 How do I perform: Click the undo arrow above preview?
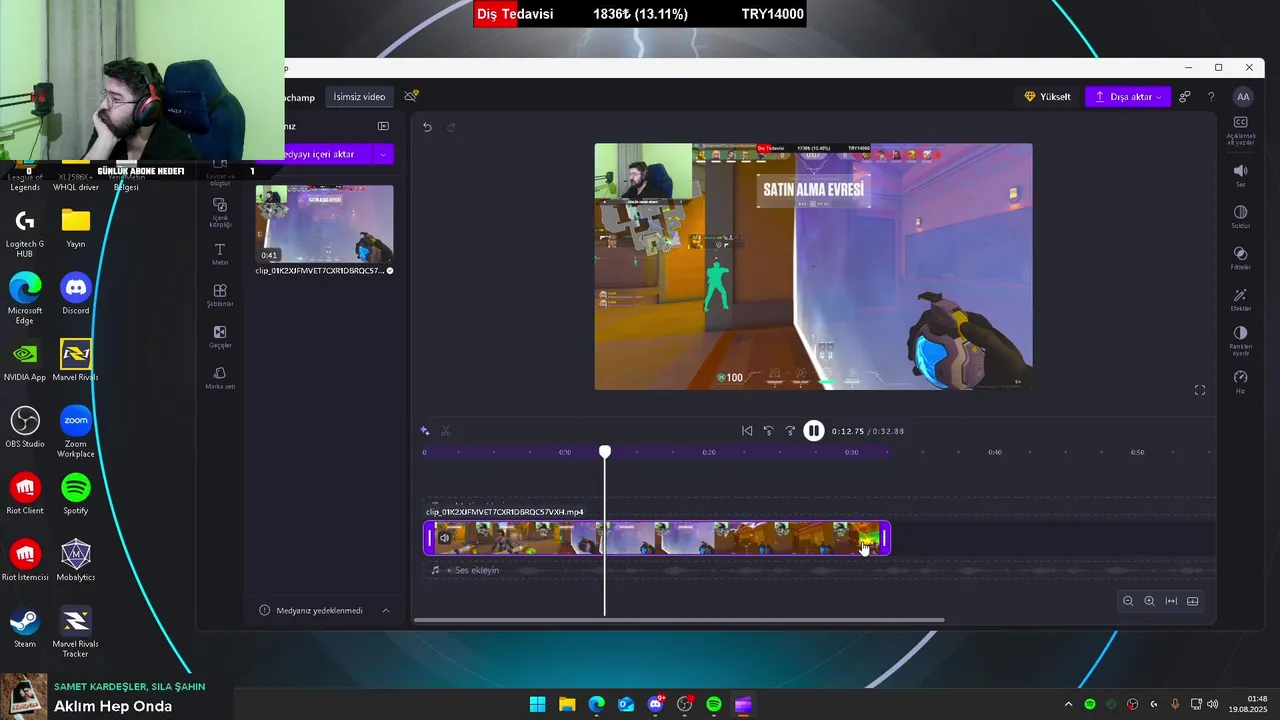click(x=427, y=127)
